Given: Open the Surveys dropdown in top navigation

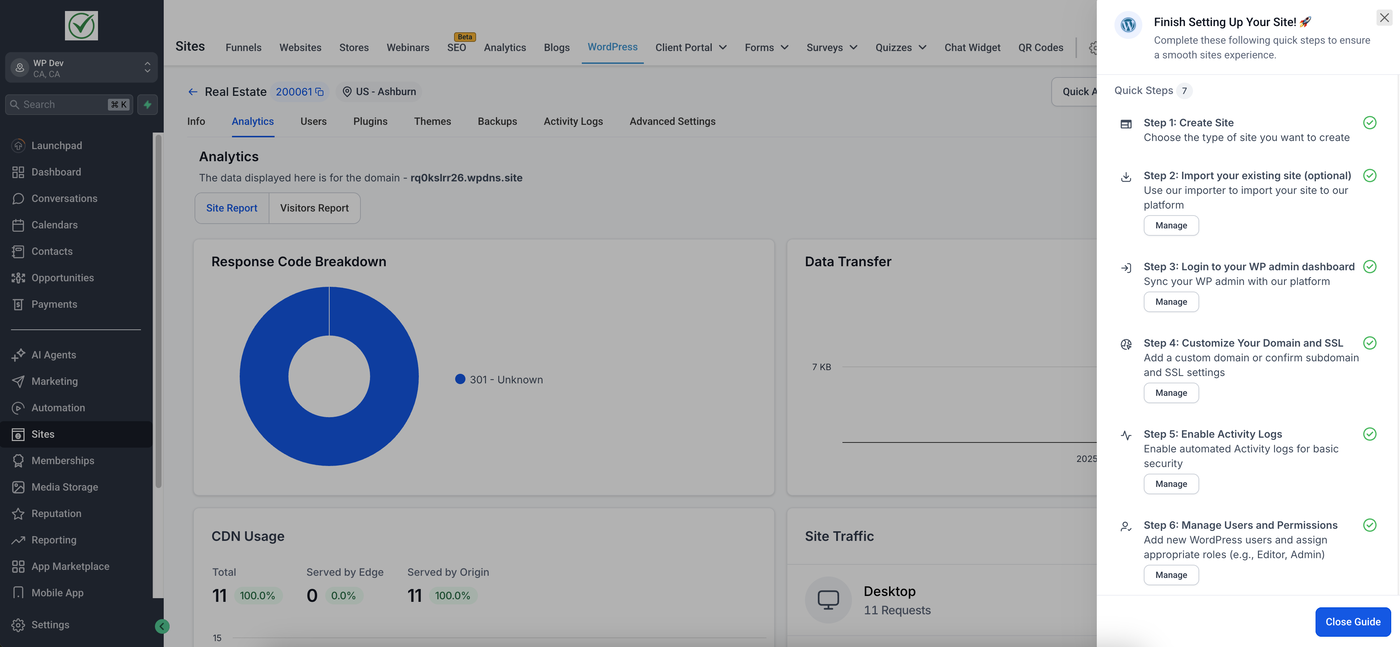Looking at the screenshot, I should [831, 47].
